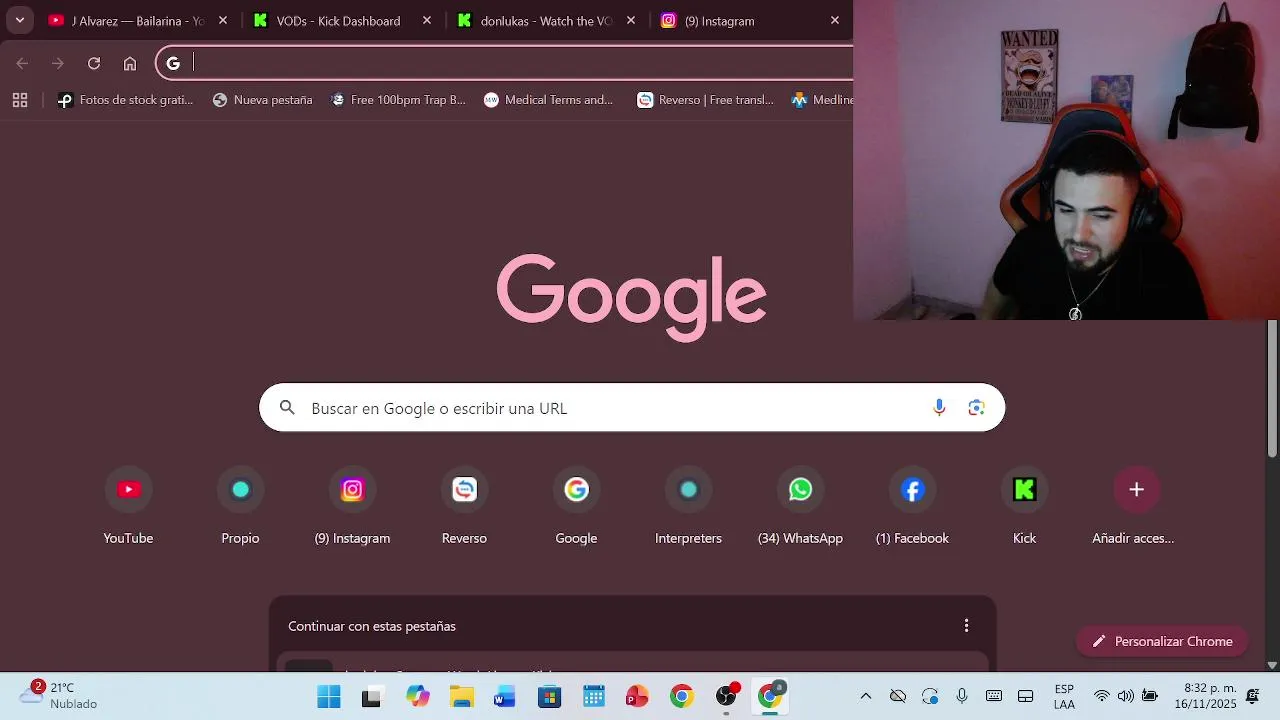Viewport: 1280px width, 720px height.
Task: Switch to the VODs Kick Dashboard tab
Action: pos(338,20)
